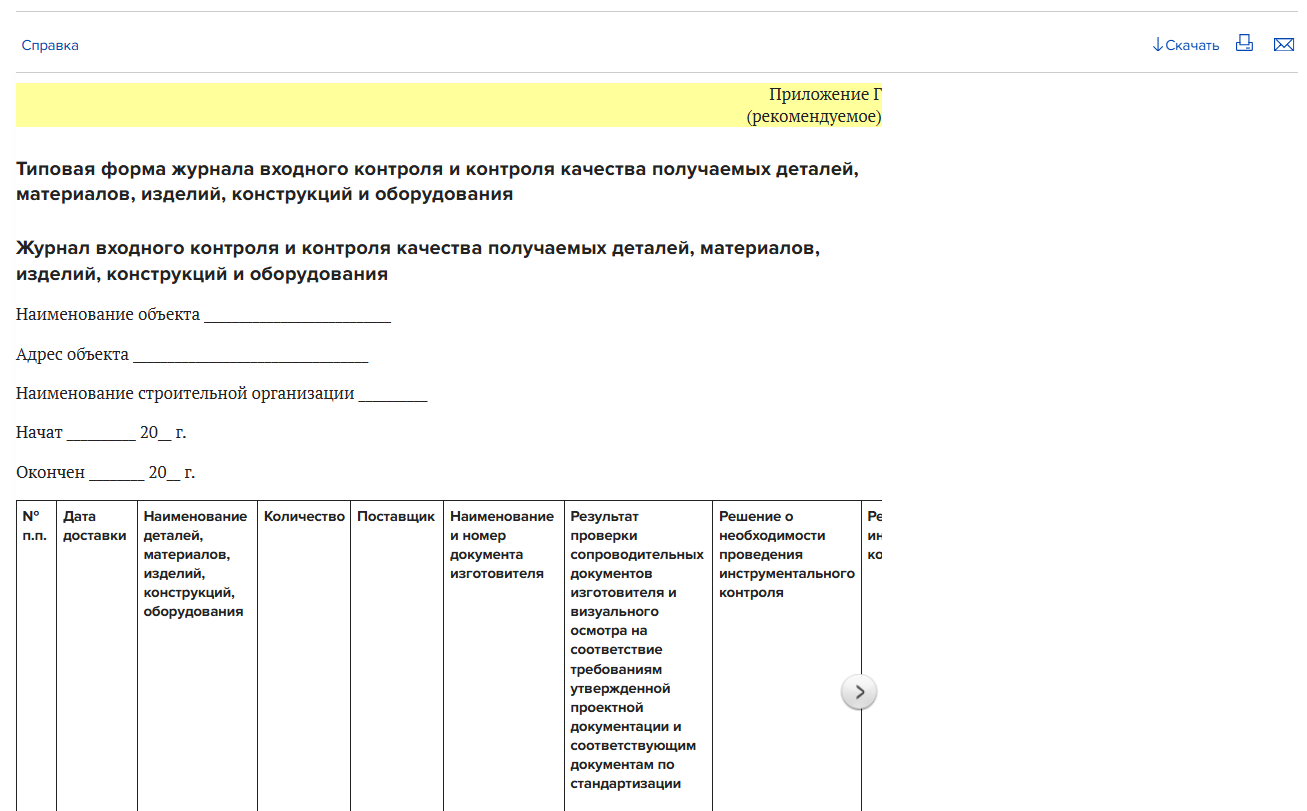Select the Результат проверки column header
1307x811 pixels.
tap(637, 650)
